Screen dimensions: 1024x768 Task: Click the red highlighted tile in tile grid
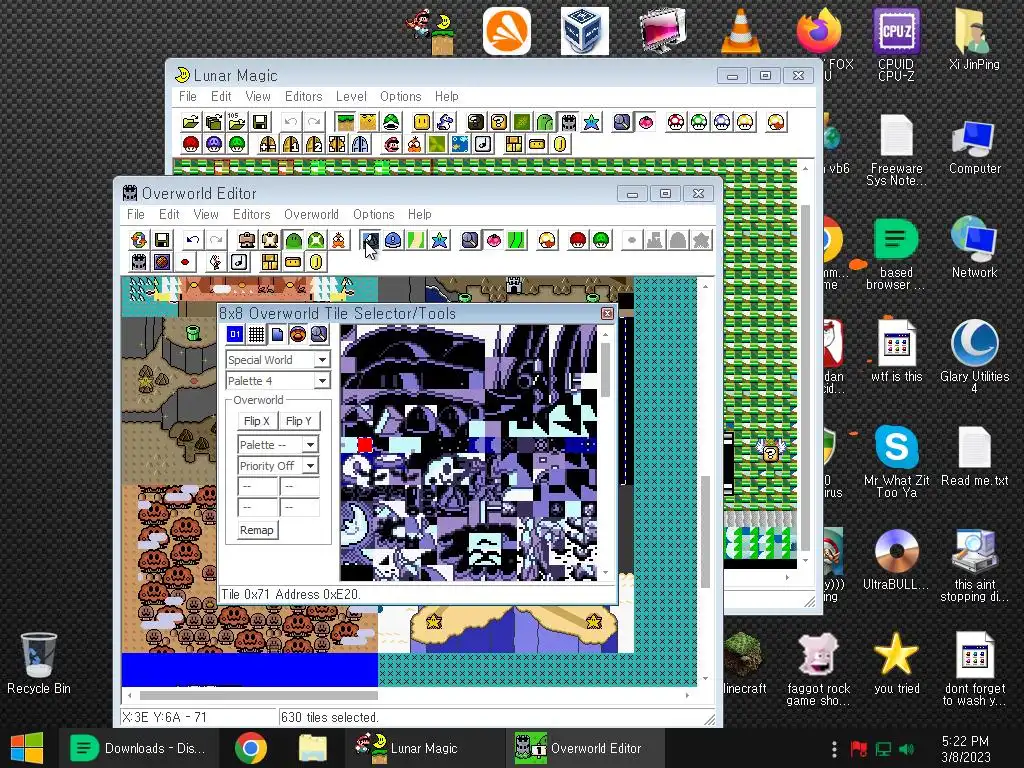point(365,445)
